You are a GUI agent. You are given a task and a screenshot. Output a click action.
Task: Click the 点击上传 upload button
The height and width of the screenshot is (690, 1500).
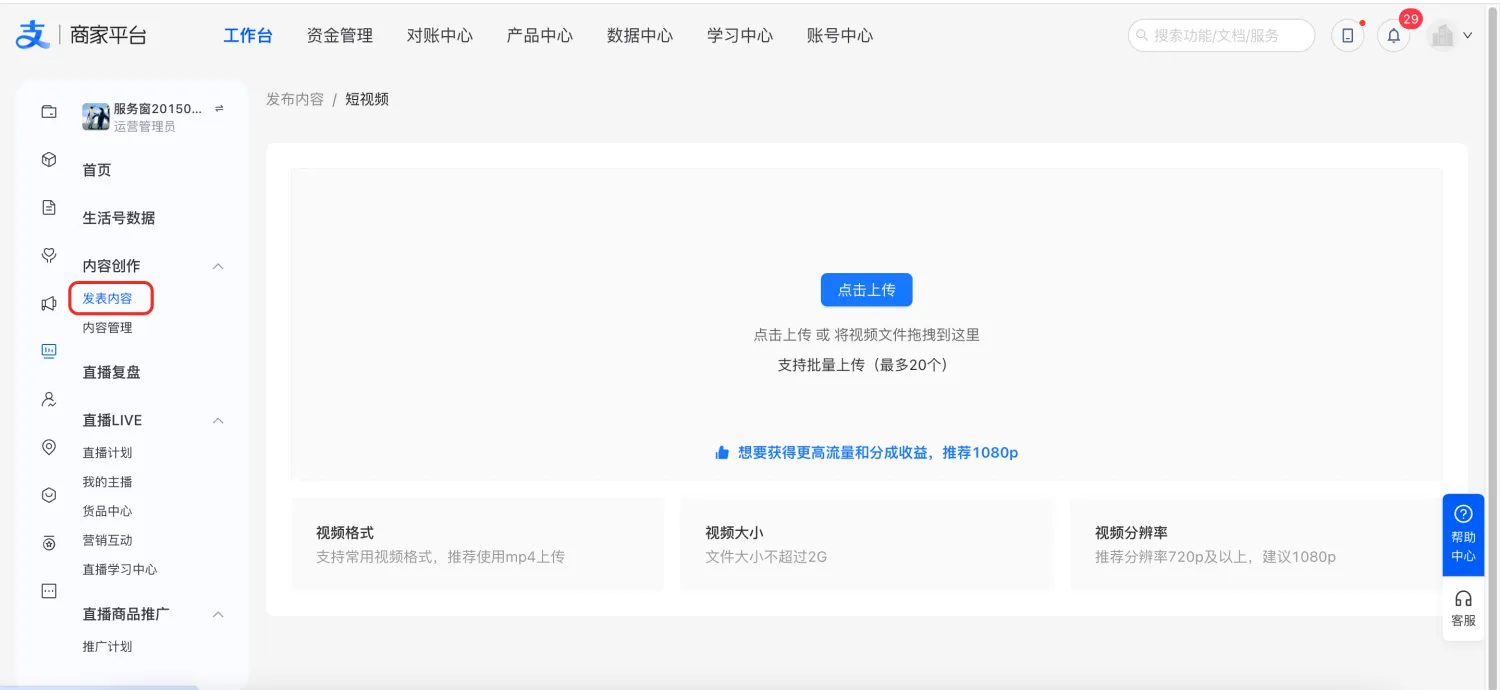[x=867, y=290]
